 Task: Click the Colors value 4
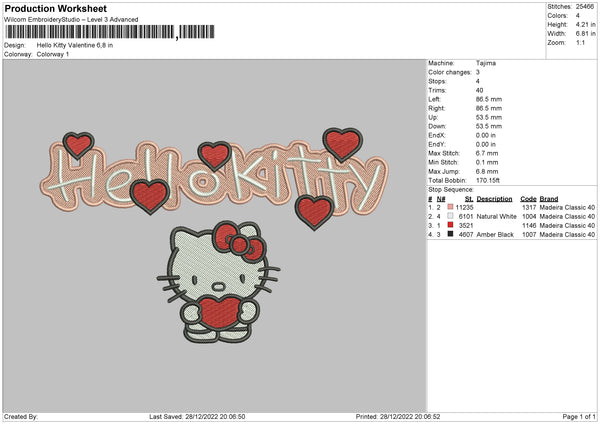click(x=578, y=16)
